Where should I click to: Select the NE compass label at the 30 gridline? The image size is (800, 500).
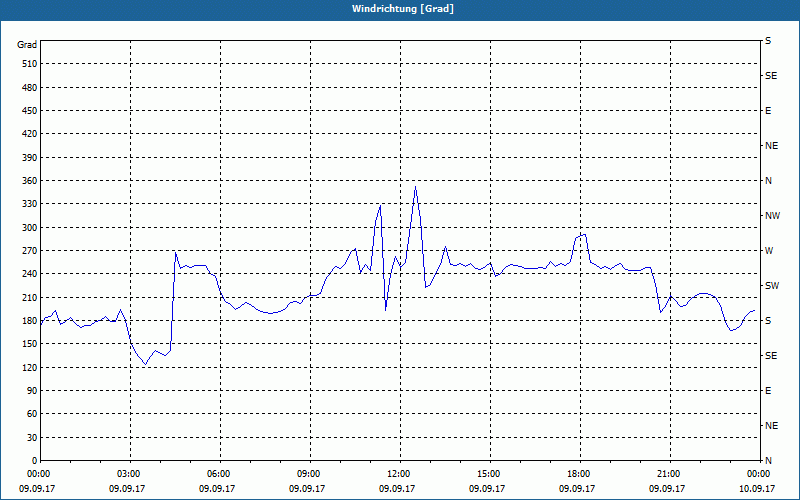coord(771,426)
